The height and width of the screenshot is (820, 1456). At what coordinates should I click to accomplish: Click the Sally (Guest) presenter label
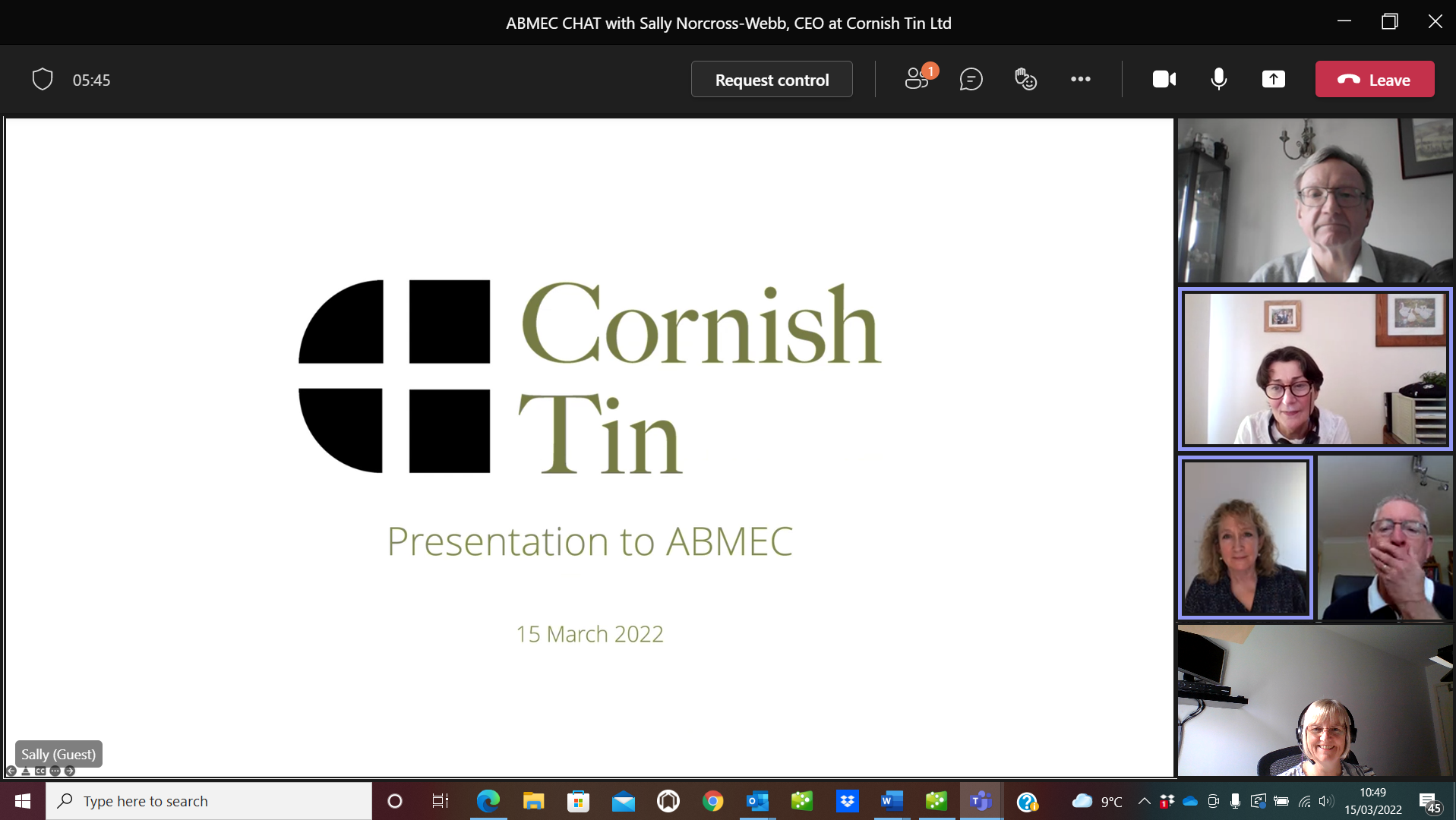tap(58, 754)
